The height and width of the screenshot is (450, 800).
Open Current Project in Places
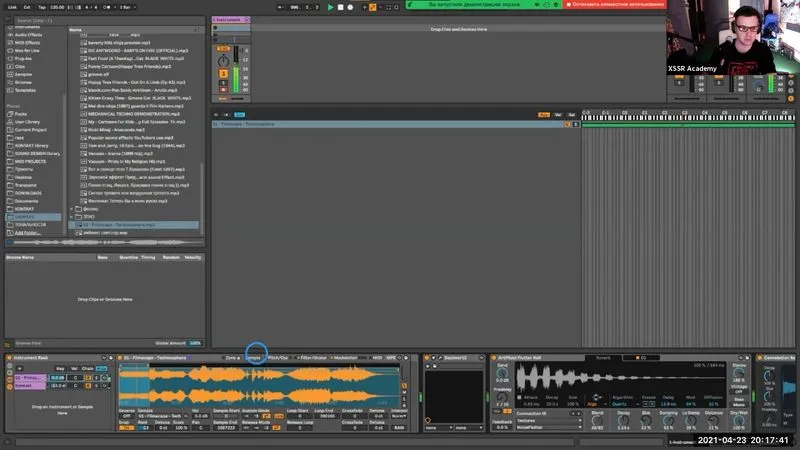pos(31,130)
